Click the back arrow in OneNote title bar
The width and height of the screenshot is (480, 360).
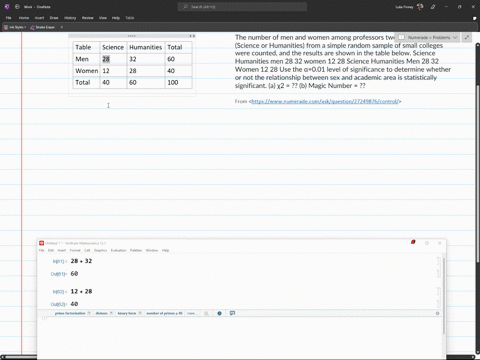tap(17, 7)
